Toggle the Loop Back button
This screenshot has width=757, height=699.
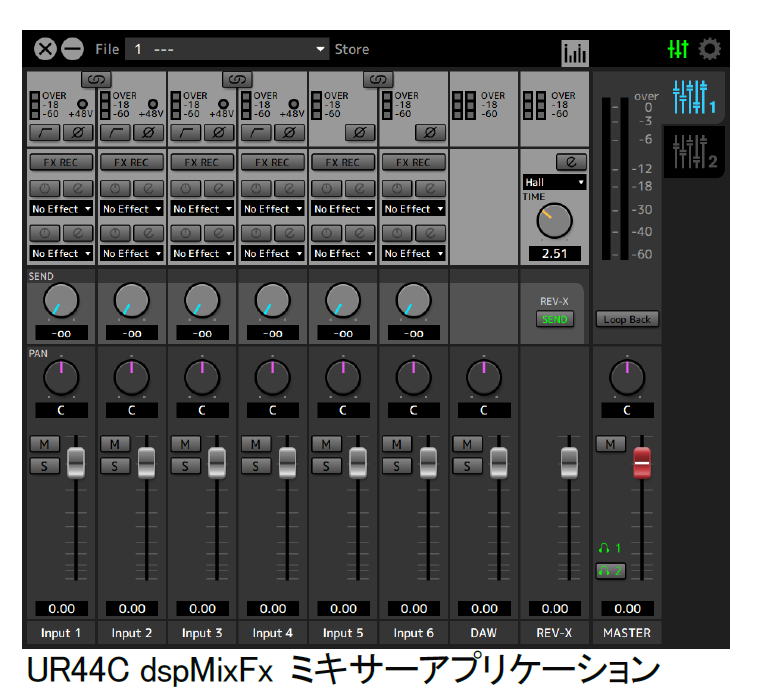point(627,319)
